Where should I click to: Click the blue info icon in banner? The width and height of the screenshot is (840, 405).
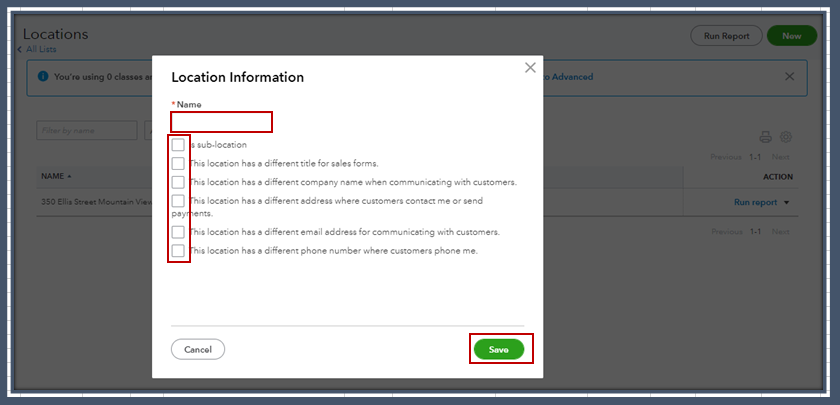[43, 76]
